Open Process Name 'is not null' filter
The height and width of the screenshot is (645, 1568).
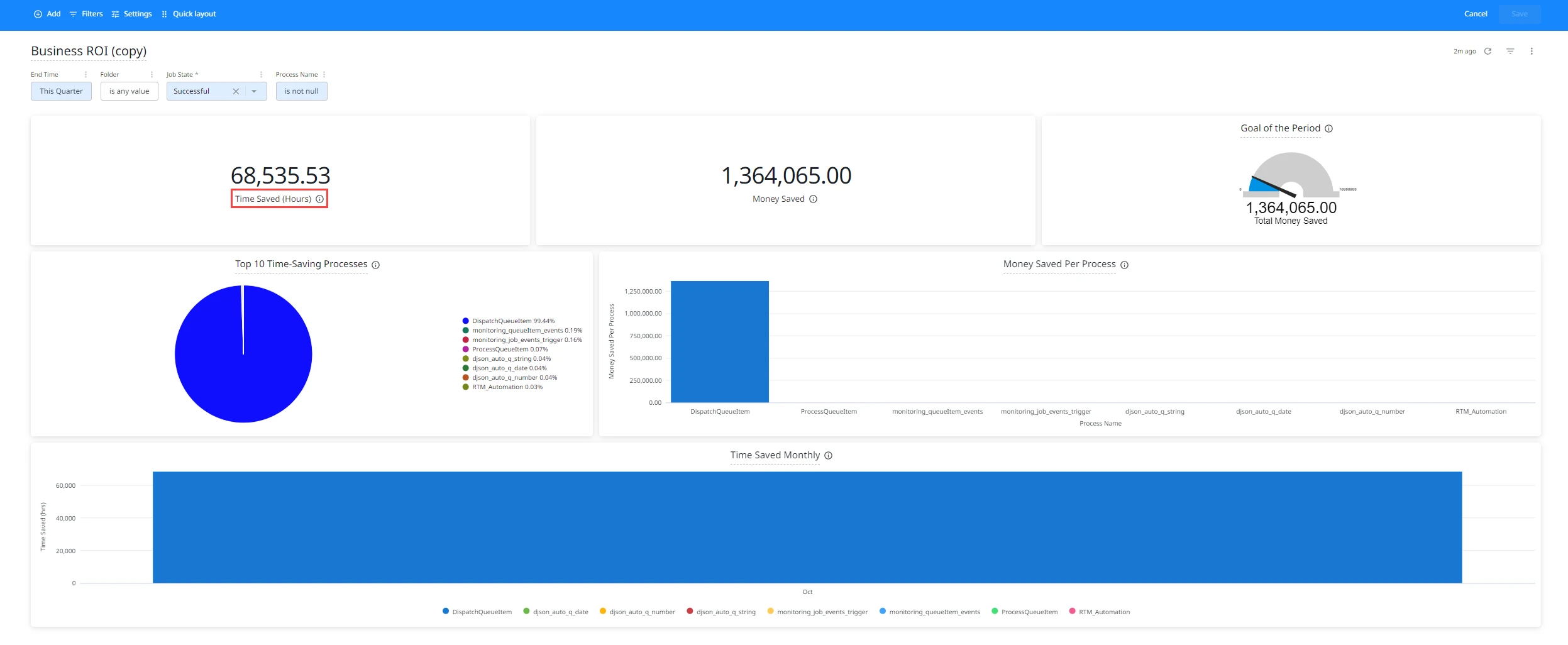[301, 91]
